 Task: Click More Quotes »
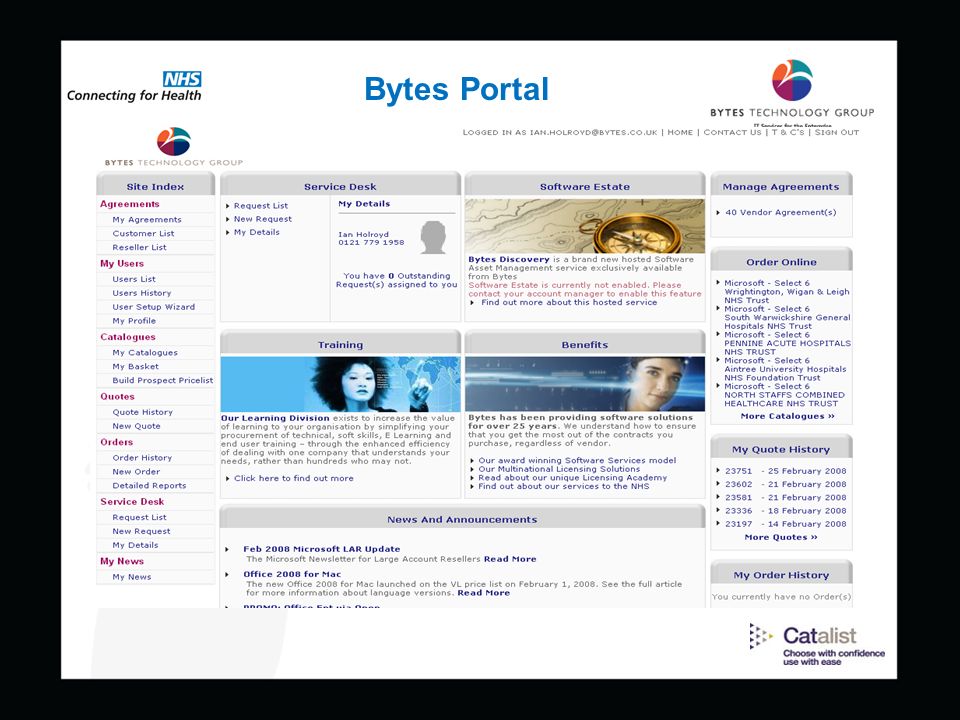[x=781, y=538]
